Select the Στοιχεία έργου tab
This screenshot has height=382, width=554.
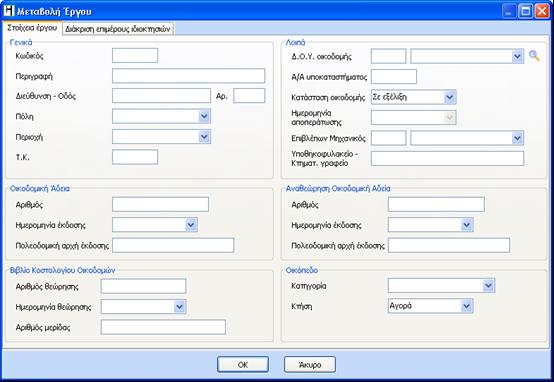click(32, 28)
